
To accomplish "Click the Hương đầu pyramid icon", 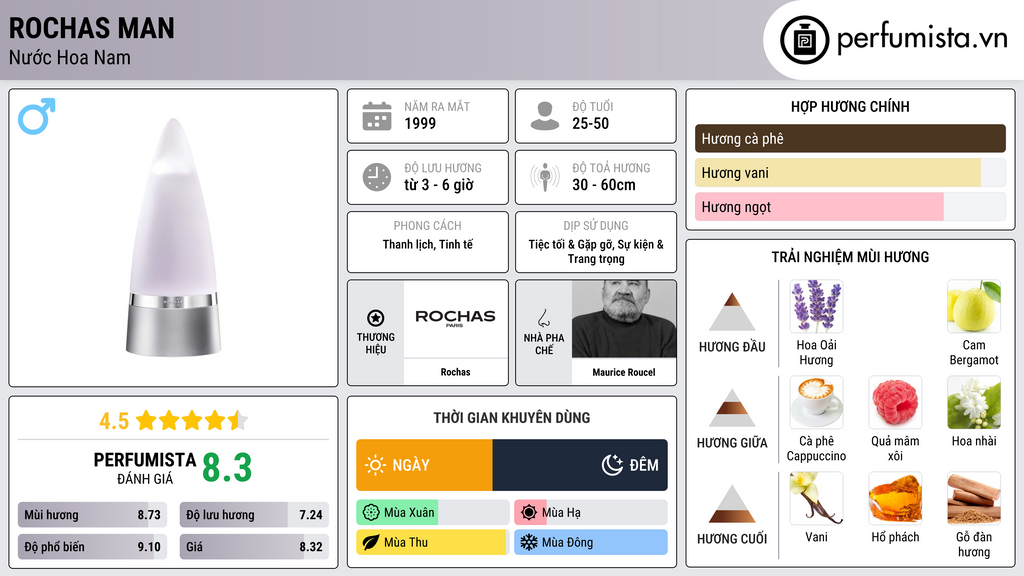I will tap(732, 312).
